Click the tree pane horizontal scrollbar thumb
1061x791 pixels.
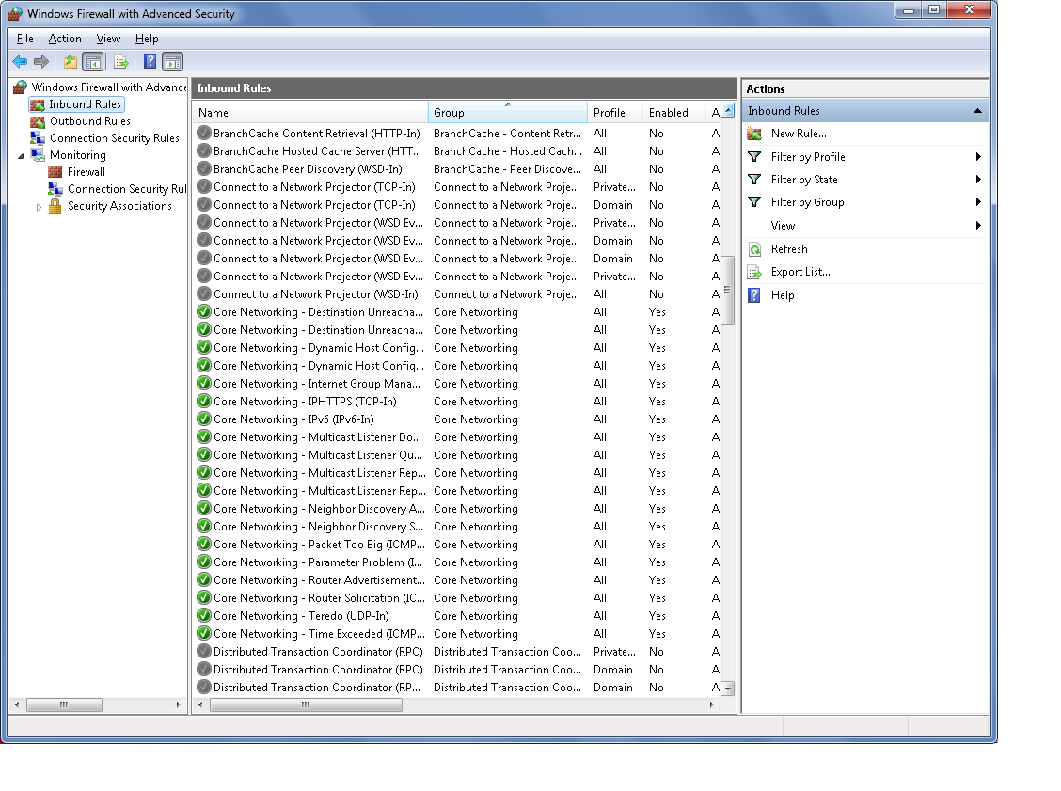click(x=64, y=705)
